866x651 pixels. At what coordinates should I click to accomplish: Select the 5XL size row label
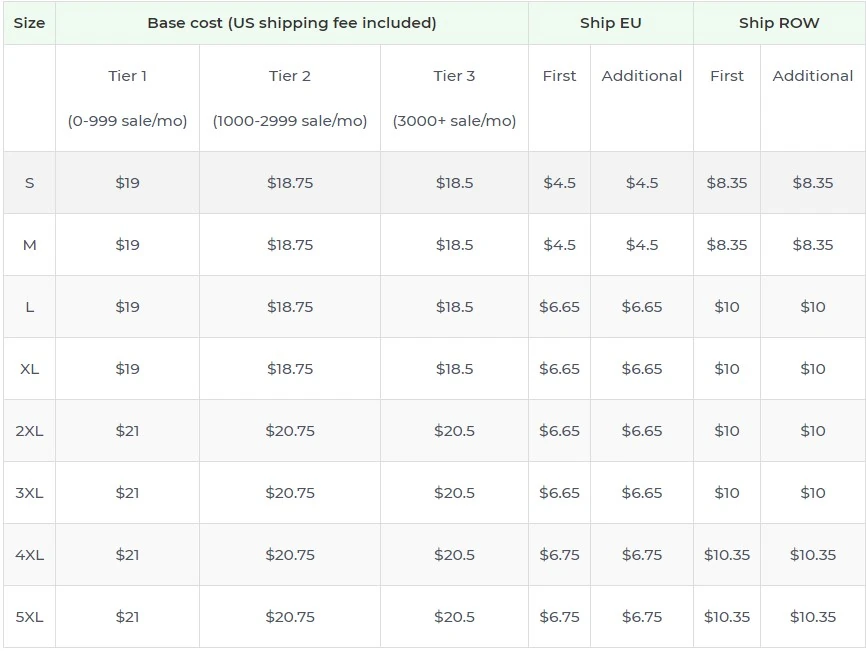coord(29,616)
